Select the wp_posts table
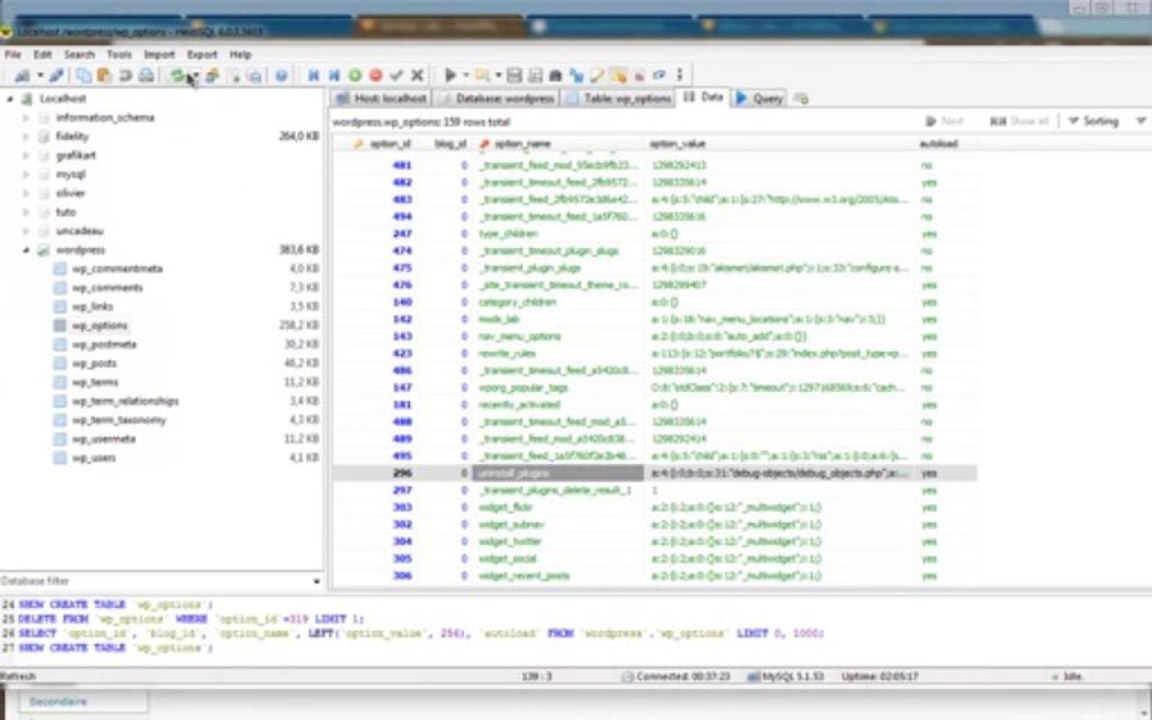 94,364
